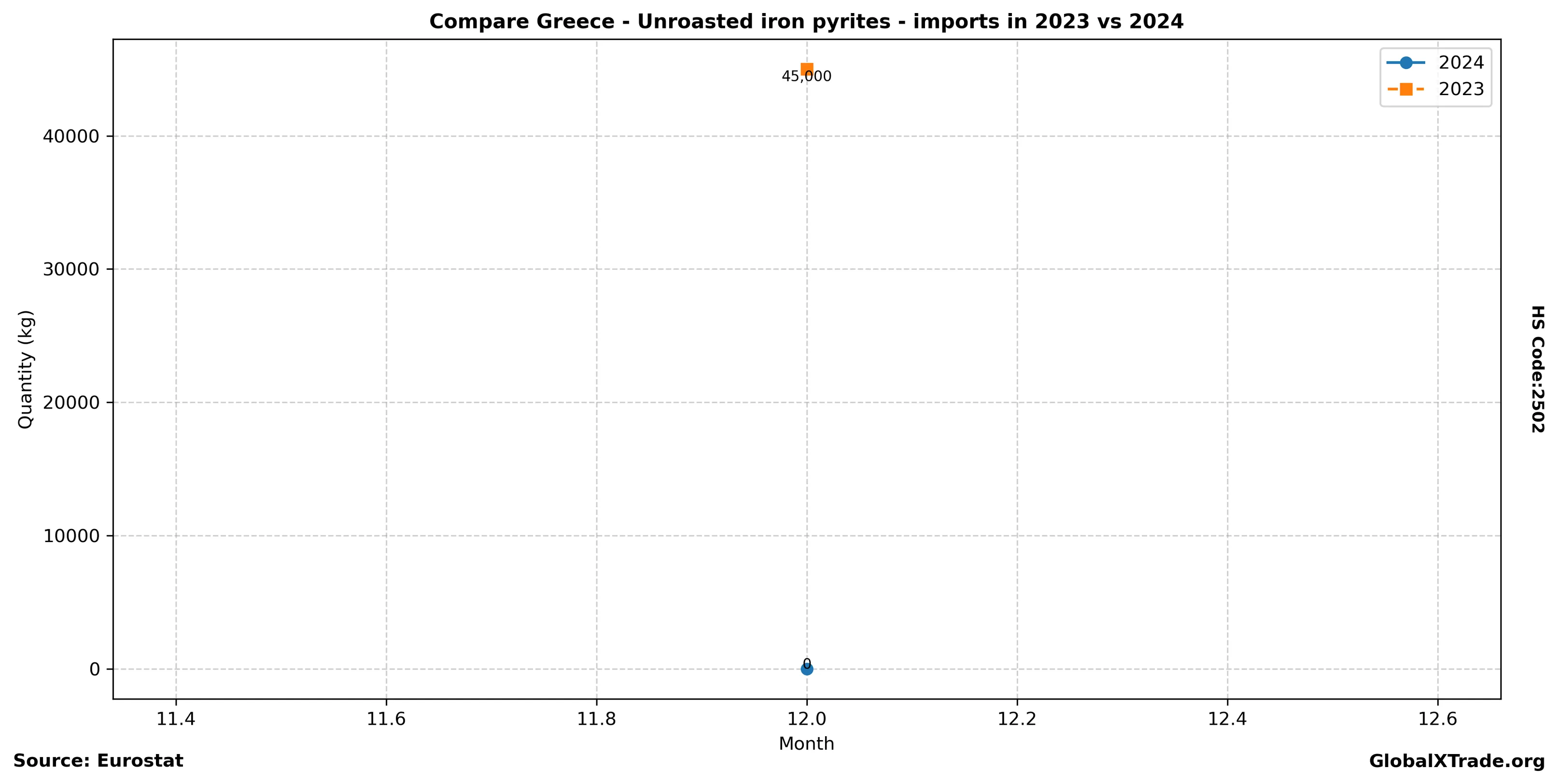This screenshot has height=784, width=1559.
Task: Click the HS Code:2502 side label
Action: point(1537,369)
